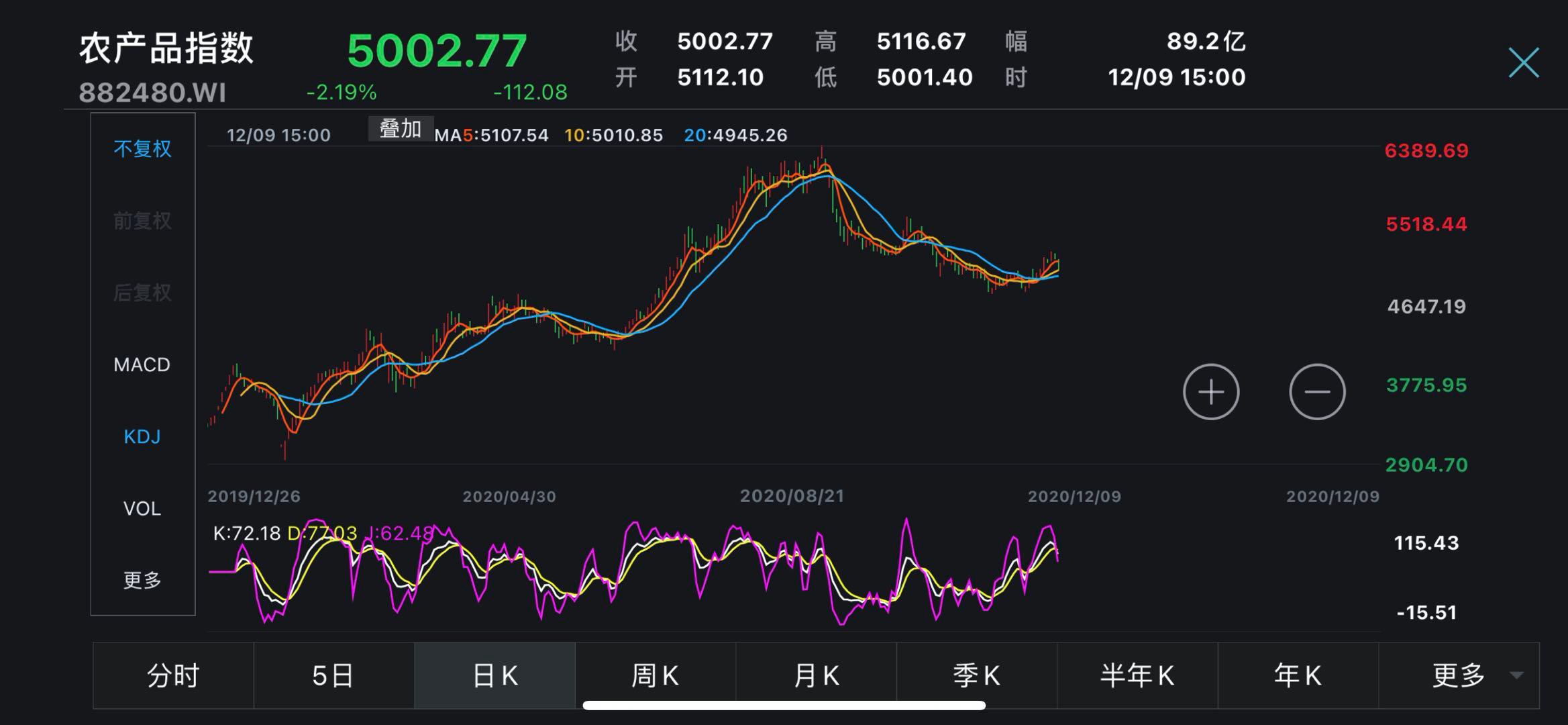
Task: Open the 分时 intraday view
Action: pos(172,675)
